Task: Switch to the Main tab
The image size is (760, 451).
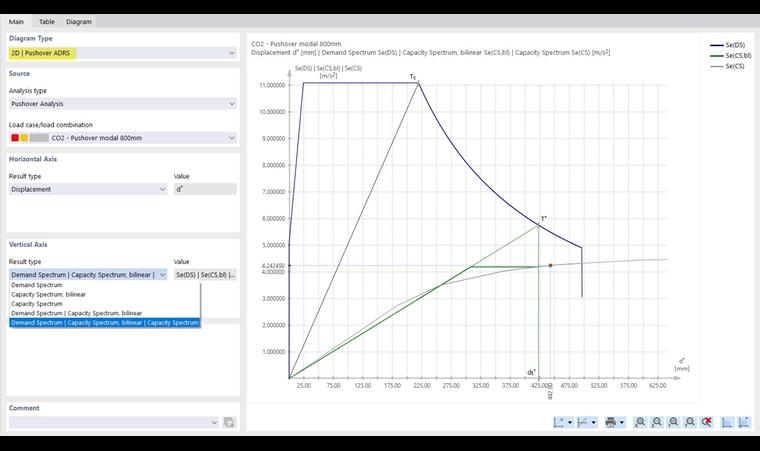Action: tap(16, 21)
